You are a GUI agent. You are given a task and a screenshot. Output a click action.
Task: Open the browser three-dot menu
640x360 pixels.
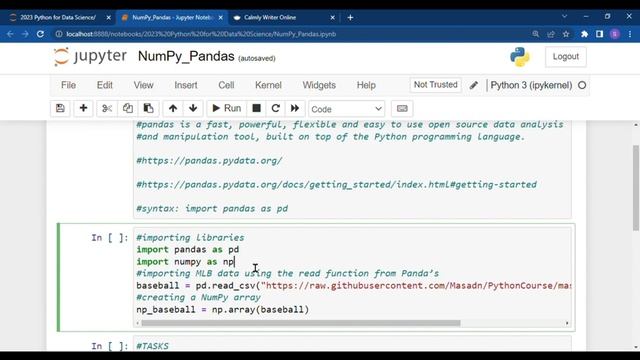point(630,34)
